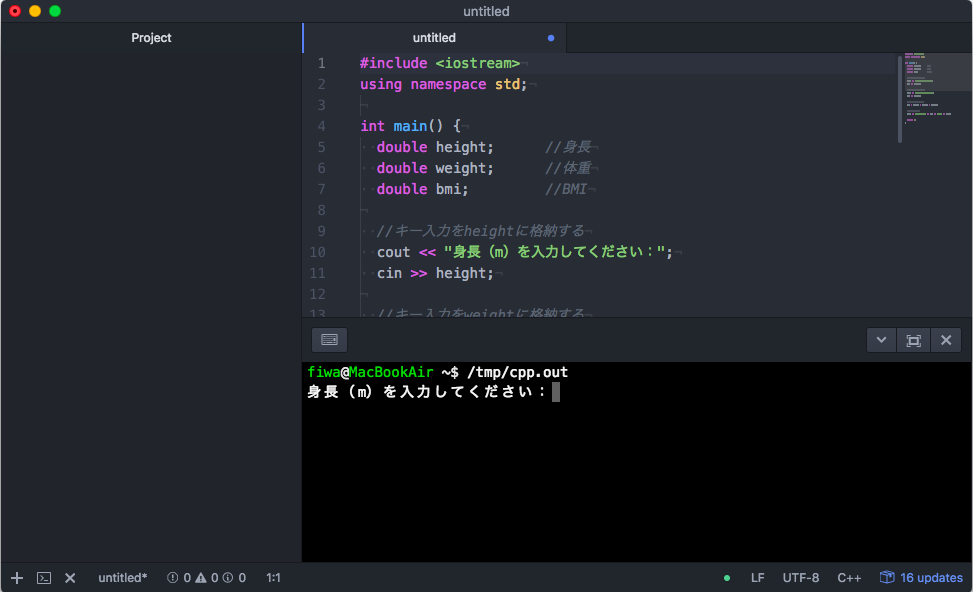The width and height of the screenshot is (973, 592).
Task: Open the LF line ending selector
Action: (758, 578)
